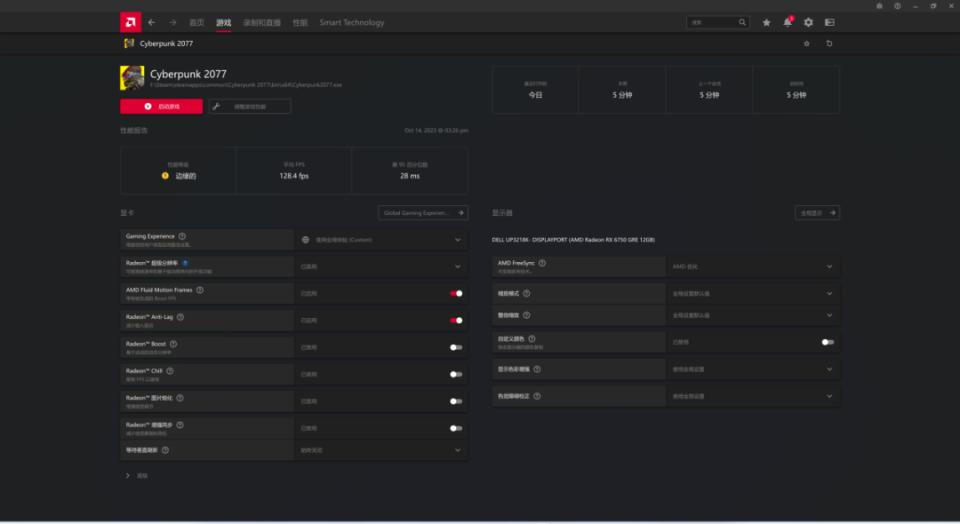Favorite Cyberpunk 2077 with outline star icon
The width and height of the screenshot is (960, 524).
pos(806,43)
